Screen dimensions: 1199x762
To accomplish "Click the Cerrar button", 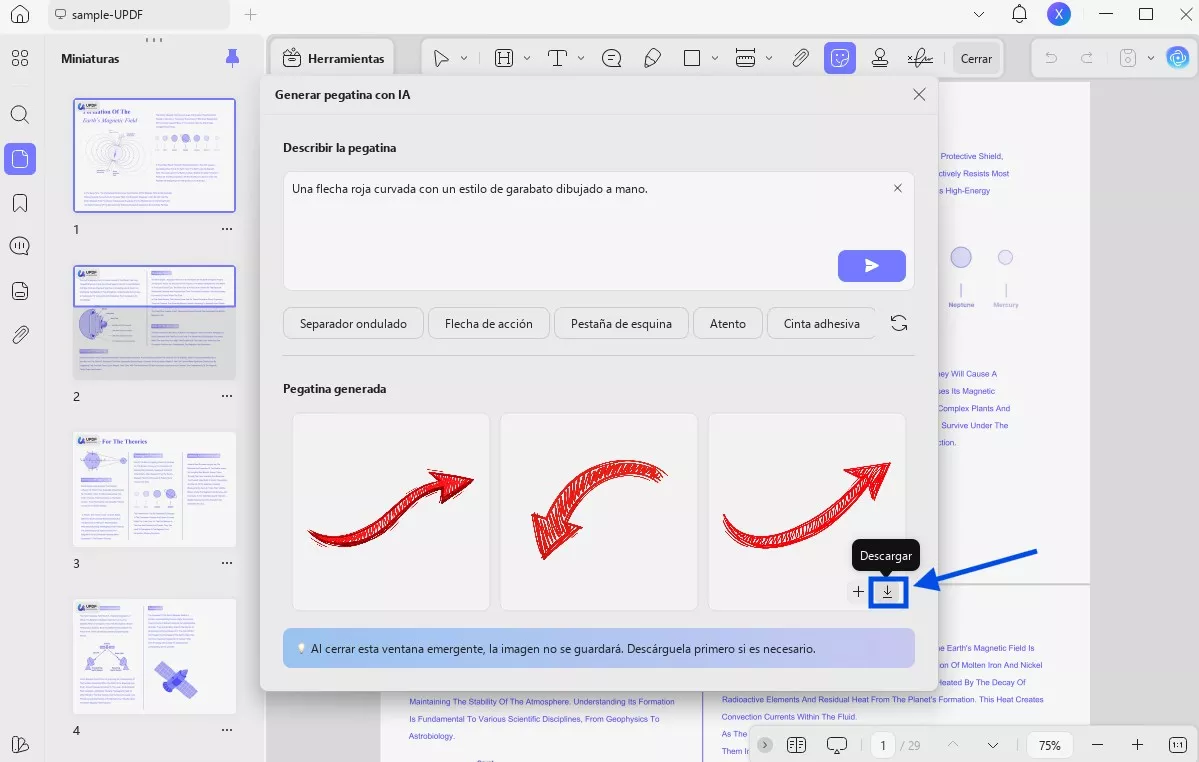I will pos(976,58).
